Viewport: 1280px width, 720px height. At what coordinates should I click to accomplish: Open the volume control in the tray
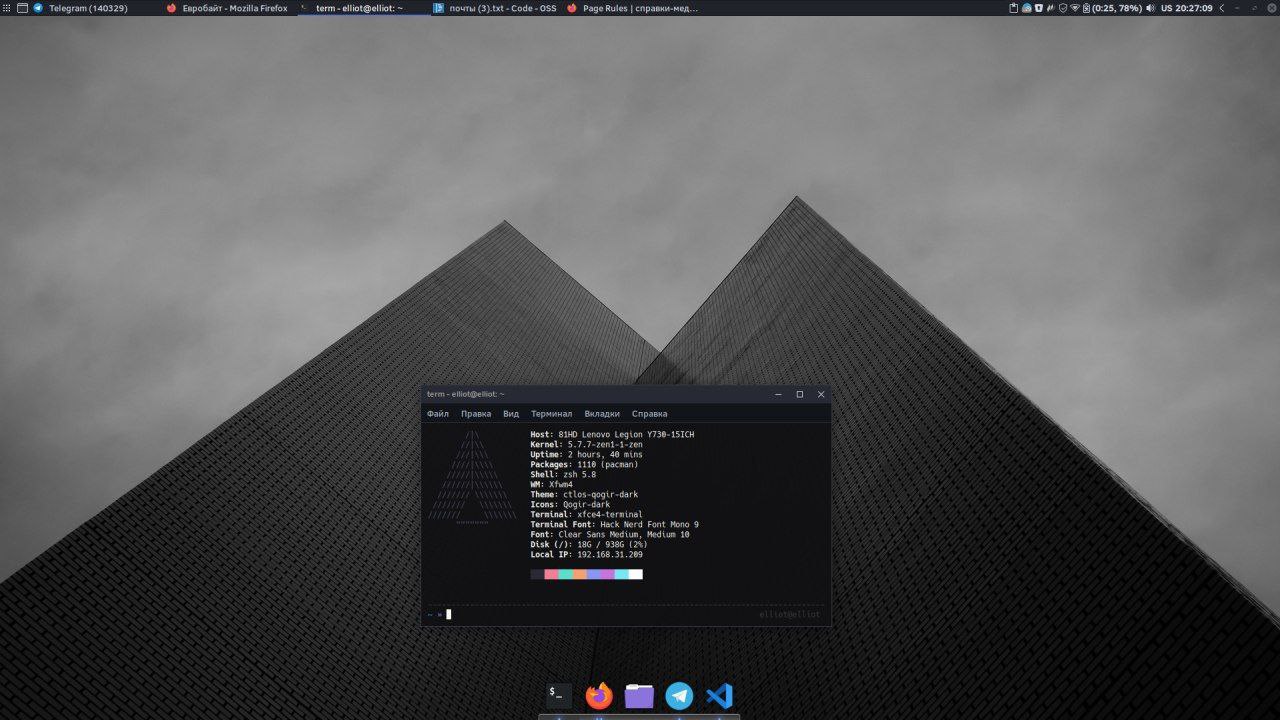(x=1150, y=8)
